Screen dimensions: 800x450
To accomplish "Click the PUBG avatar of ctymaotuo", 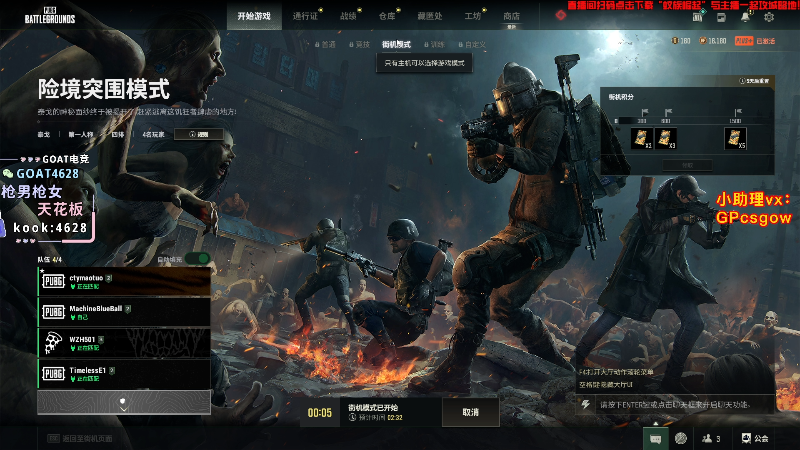I will 53,281.
